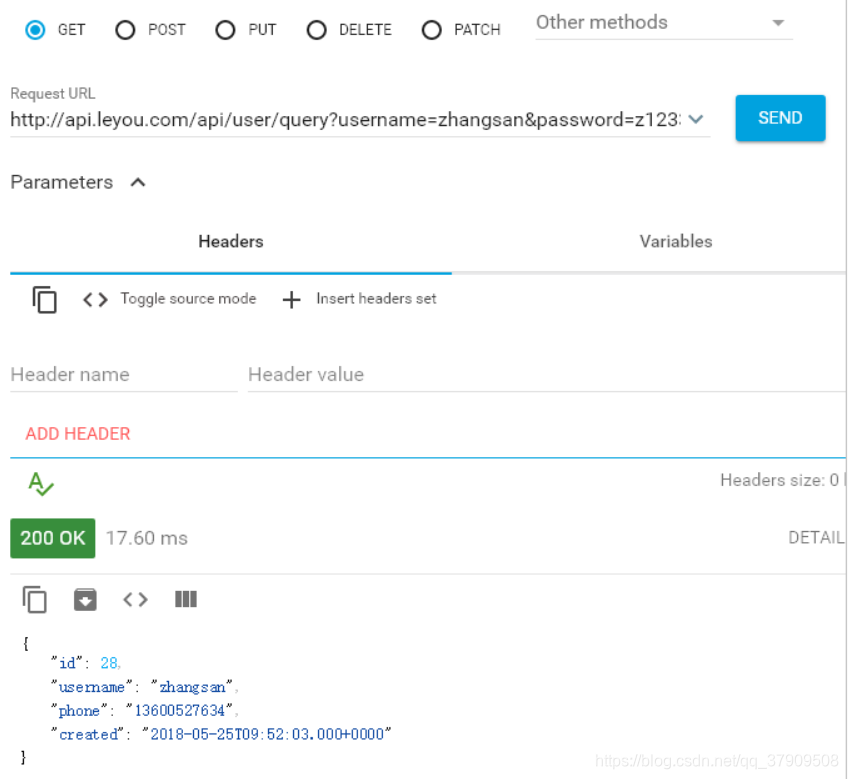Click the Toggle source mode label
The width and height of the screenshot is (848, 779).
click(188, 299)
